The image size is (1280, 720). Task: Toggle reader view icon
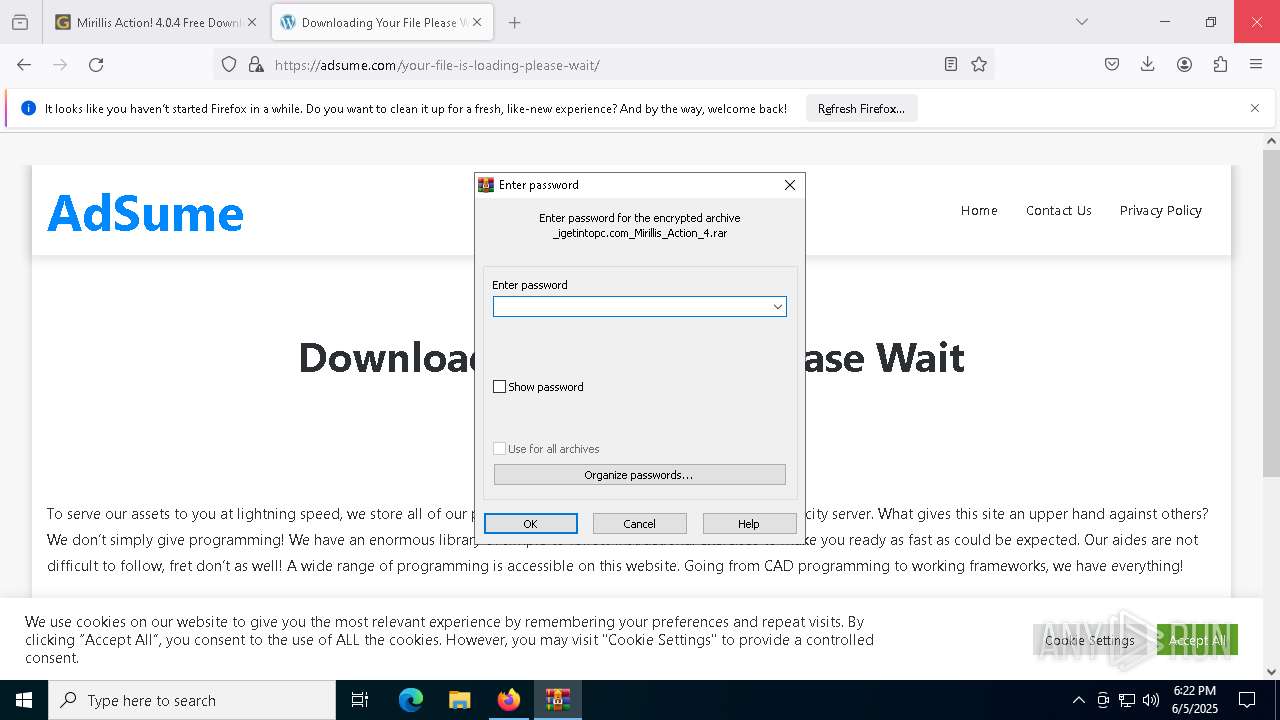(951, 65)
